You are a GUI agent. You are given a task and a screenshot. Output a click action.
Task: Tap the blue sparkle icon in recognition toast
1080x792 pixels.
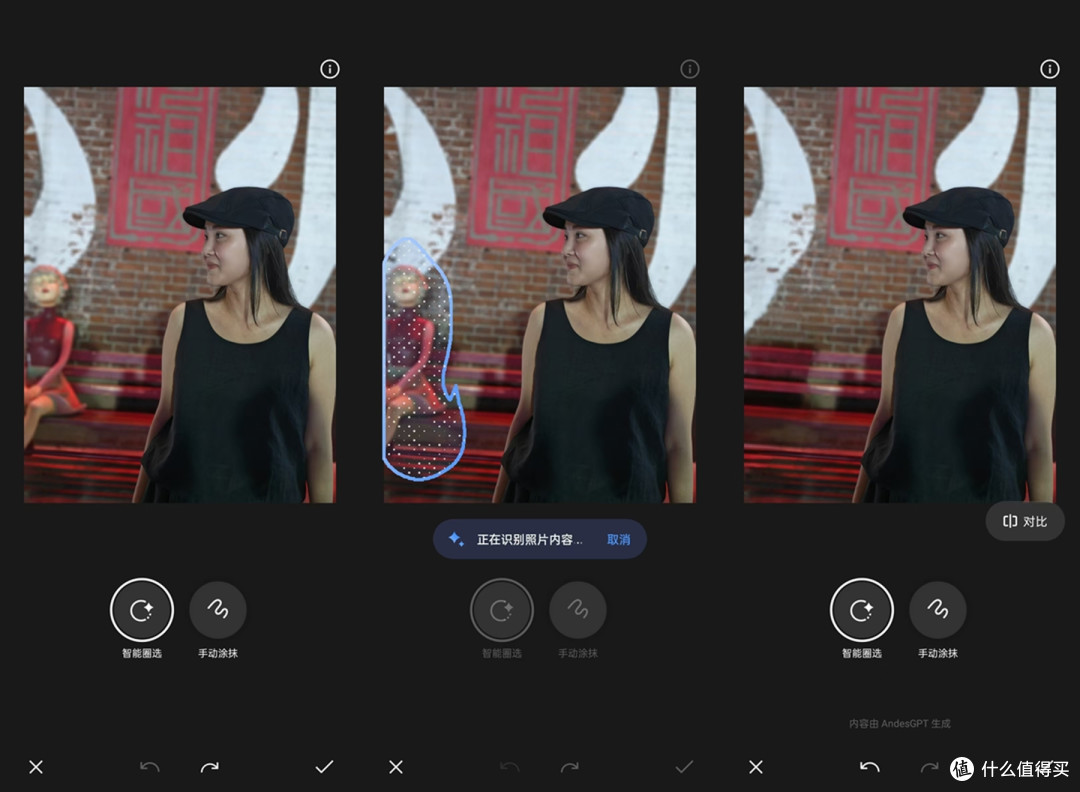point(456,539)
